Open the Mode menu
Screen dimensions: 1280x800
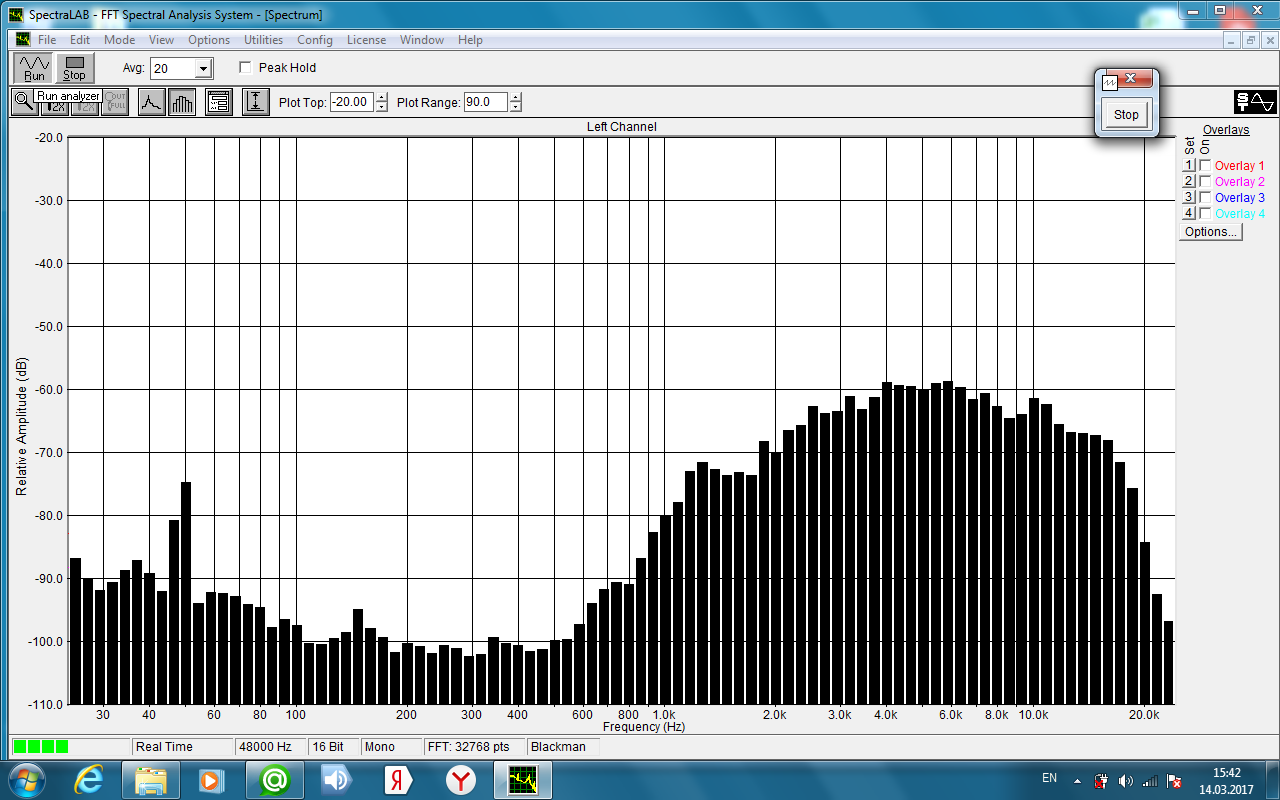(x=120, y=40)
